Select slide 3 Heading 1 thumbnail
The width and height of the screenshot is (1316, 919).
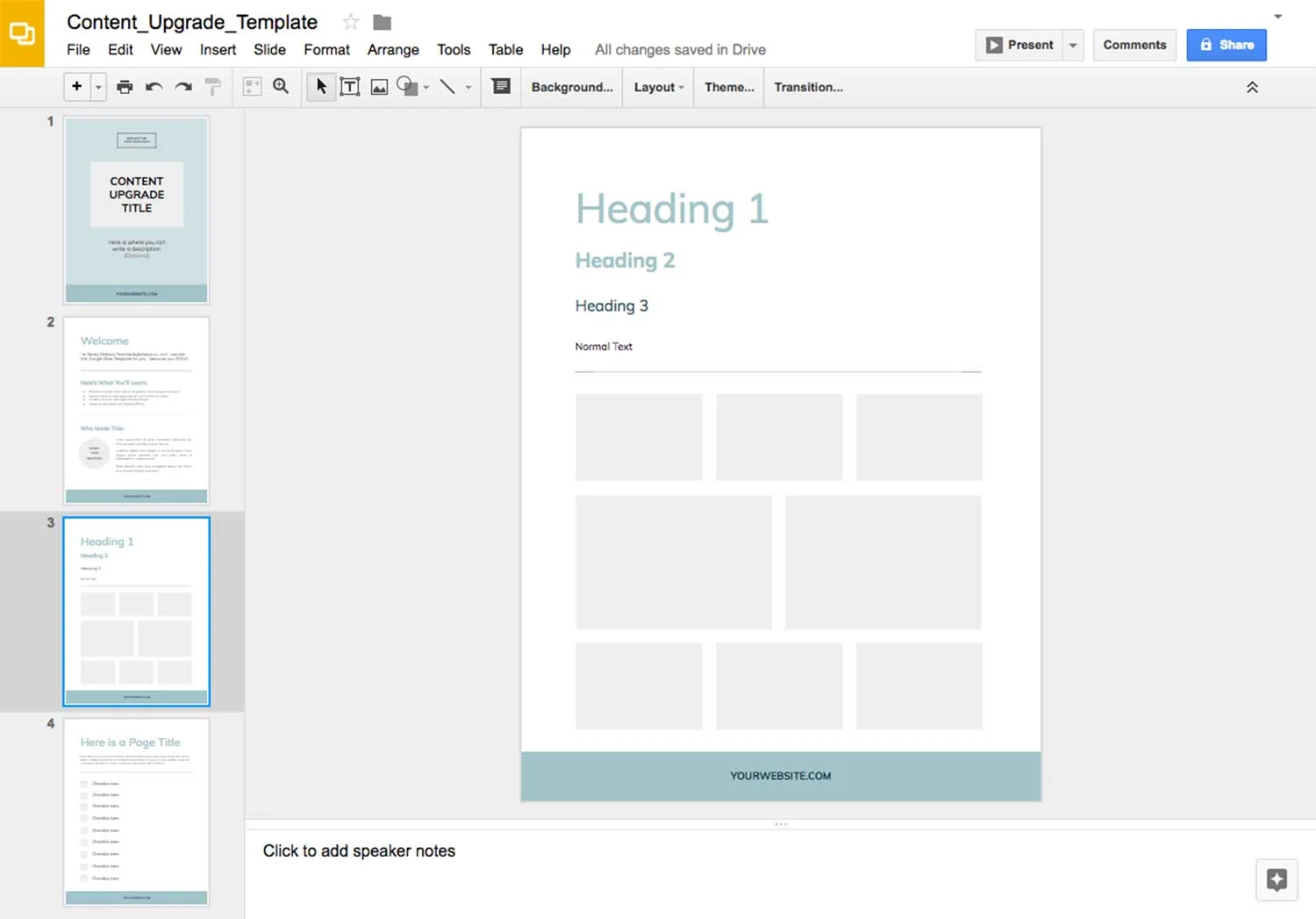[x=137, y=612]
